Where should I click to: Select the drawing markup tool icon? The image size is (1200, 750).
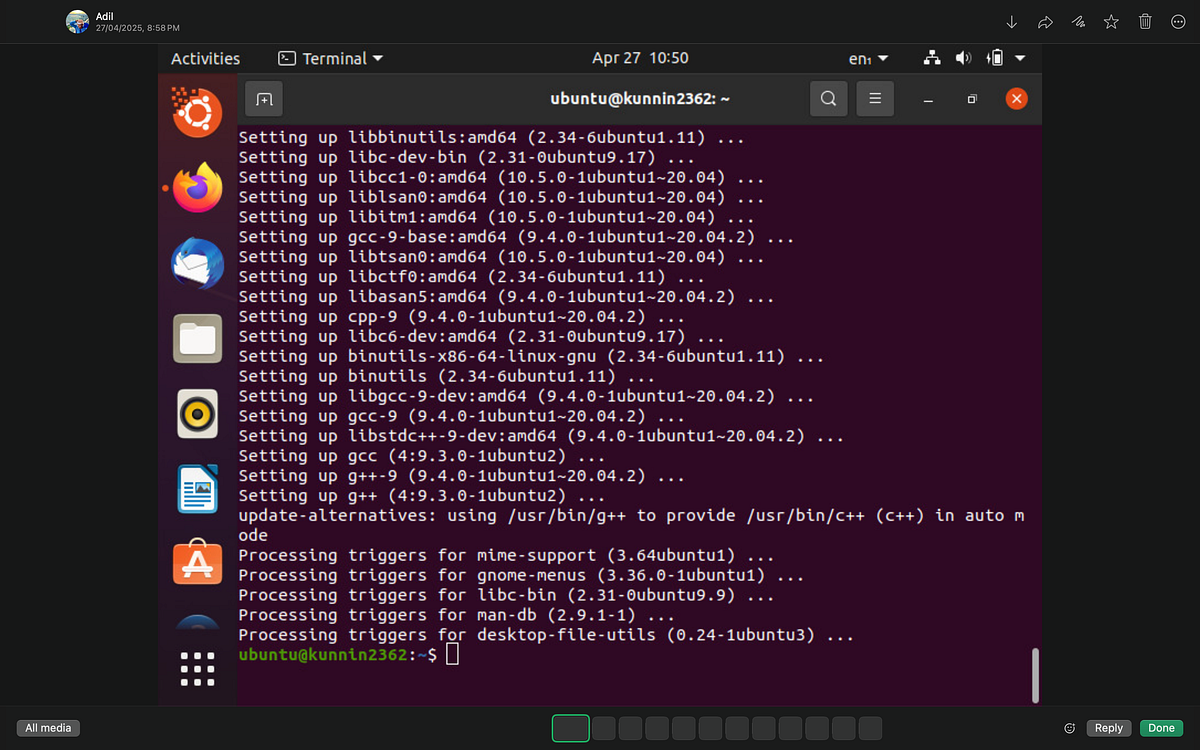pos(1078,21)
